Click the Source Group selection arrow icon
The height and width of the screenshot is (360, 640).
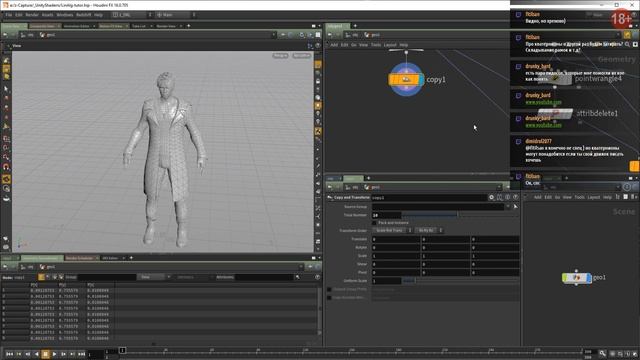point(516,207)
